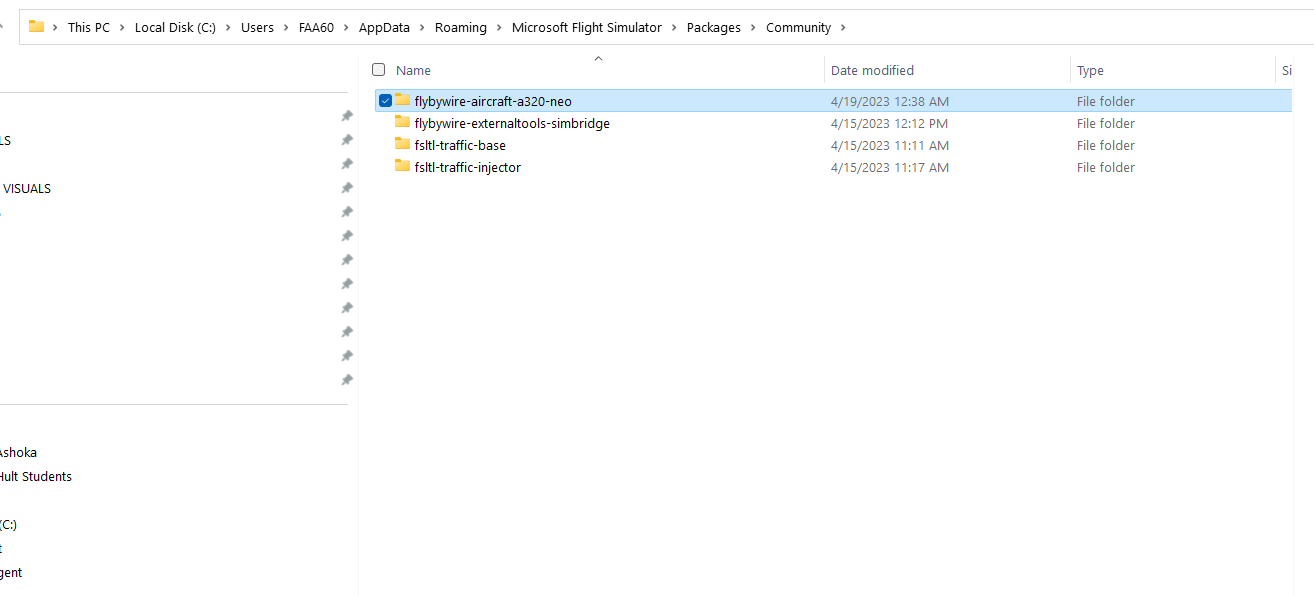Navigate to Packages in the breadcrumb
1314x595 pixels.
click(x=714, y=27)
